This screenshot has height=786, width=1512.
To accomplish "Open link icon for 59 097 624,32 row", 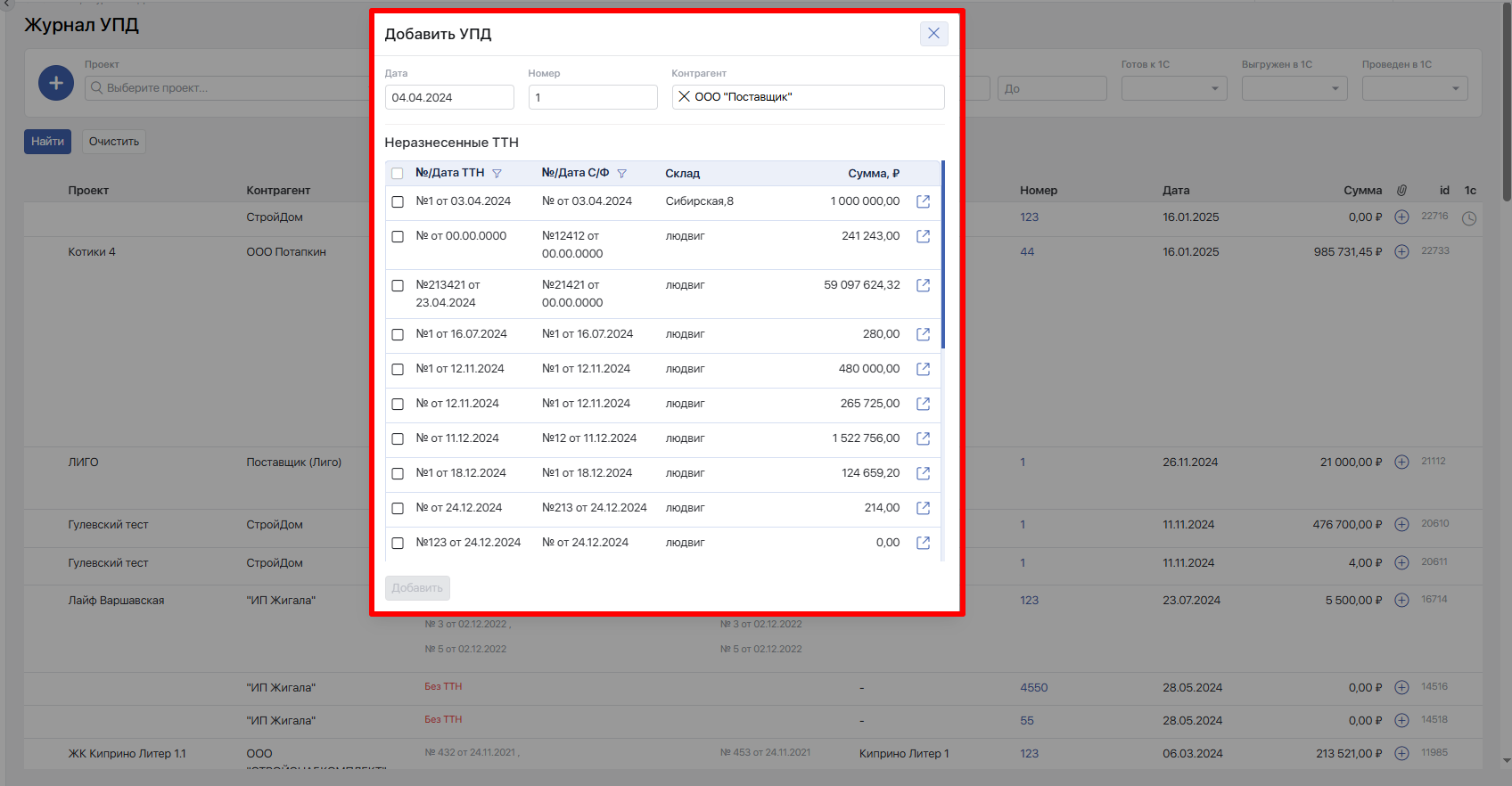I will point(924,285).
